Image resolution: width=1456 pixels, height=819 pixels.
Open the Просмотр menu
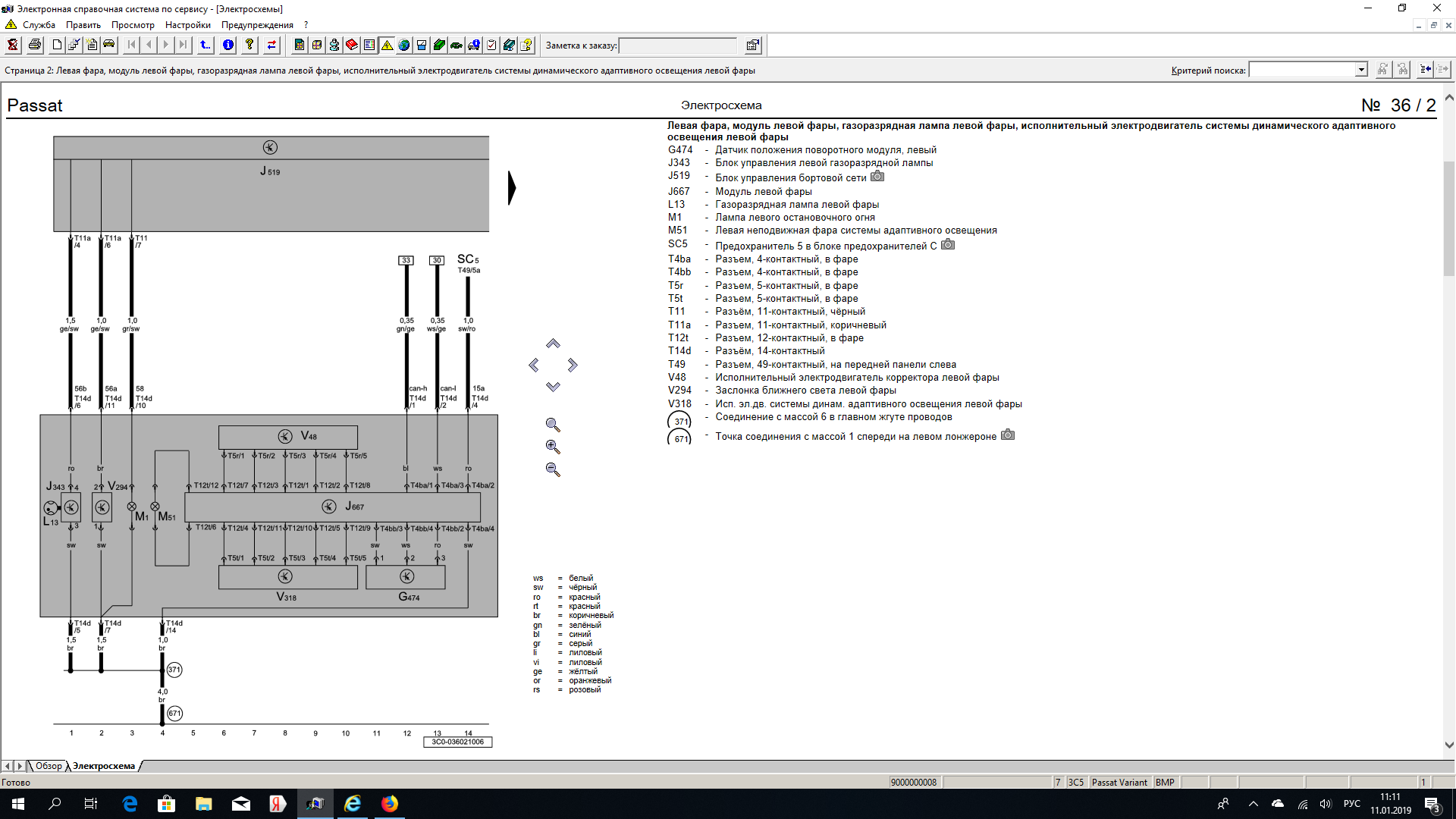133,25
